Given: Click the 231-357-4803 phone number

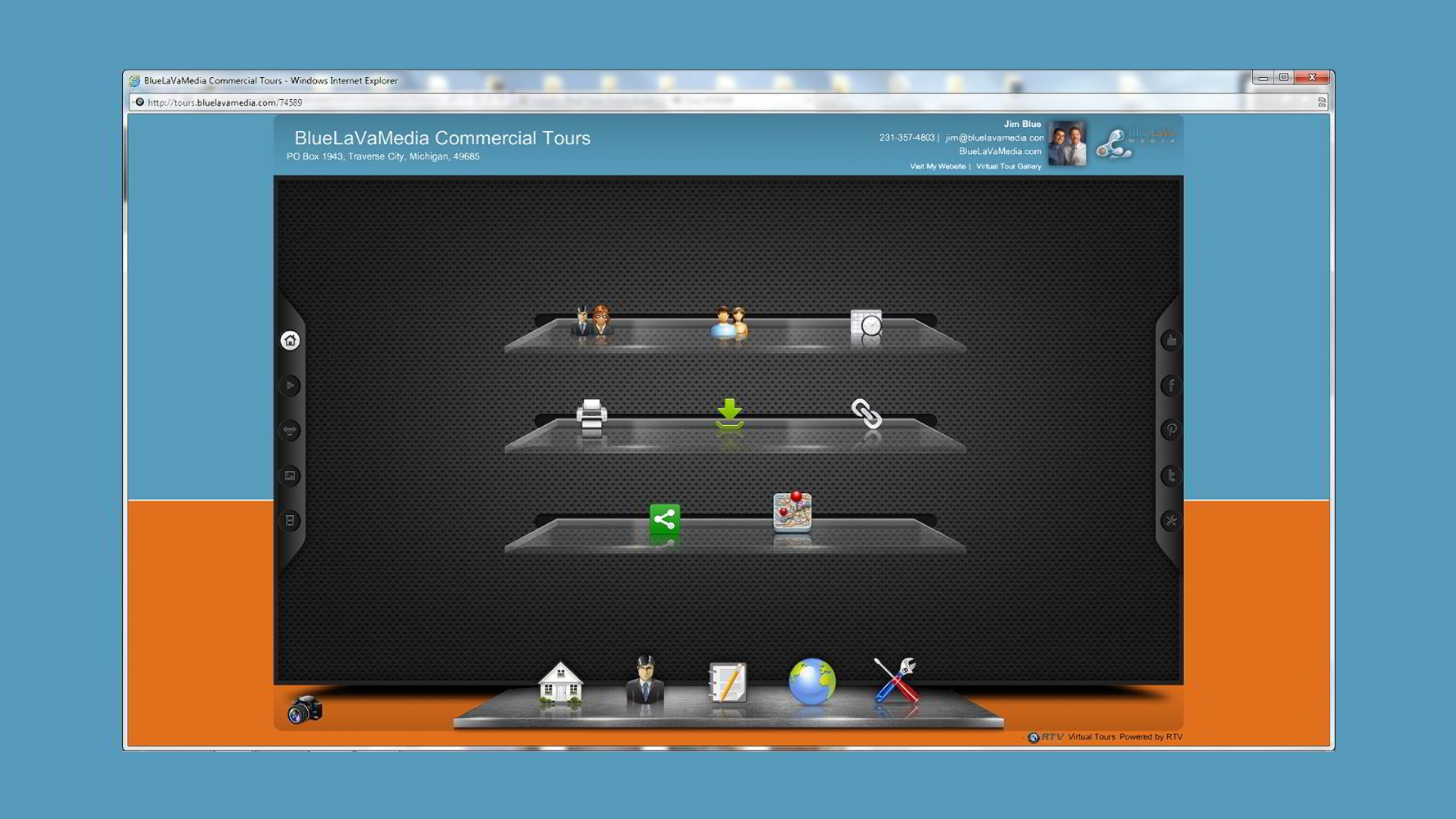Looking at the screenshot, I should pos(907,138).
